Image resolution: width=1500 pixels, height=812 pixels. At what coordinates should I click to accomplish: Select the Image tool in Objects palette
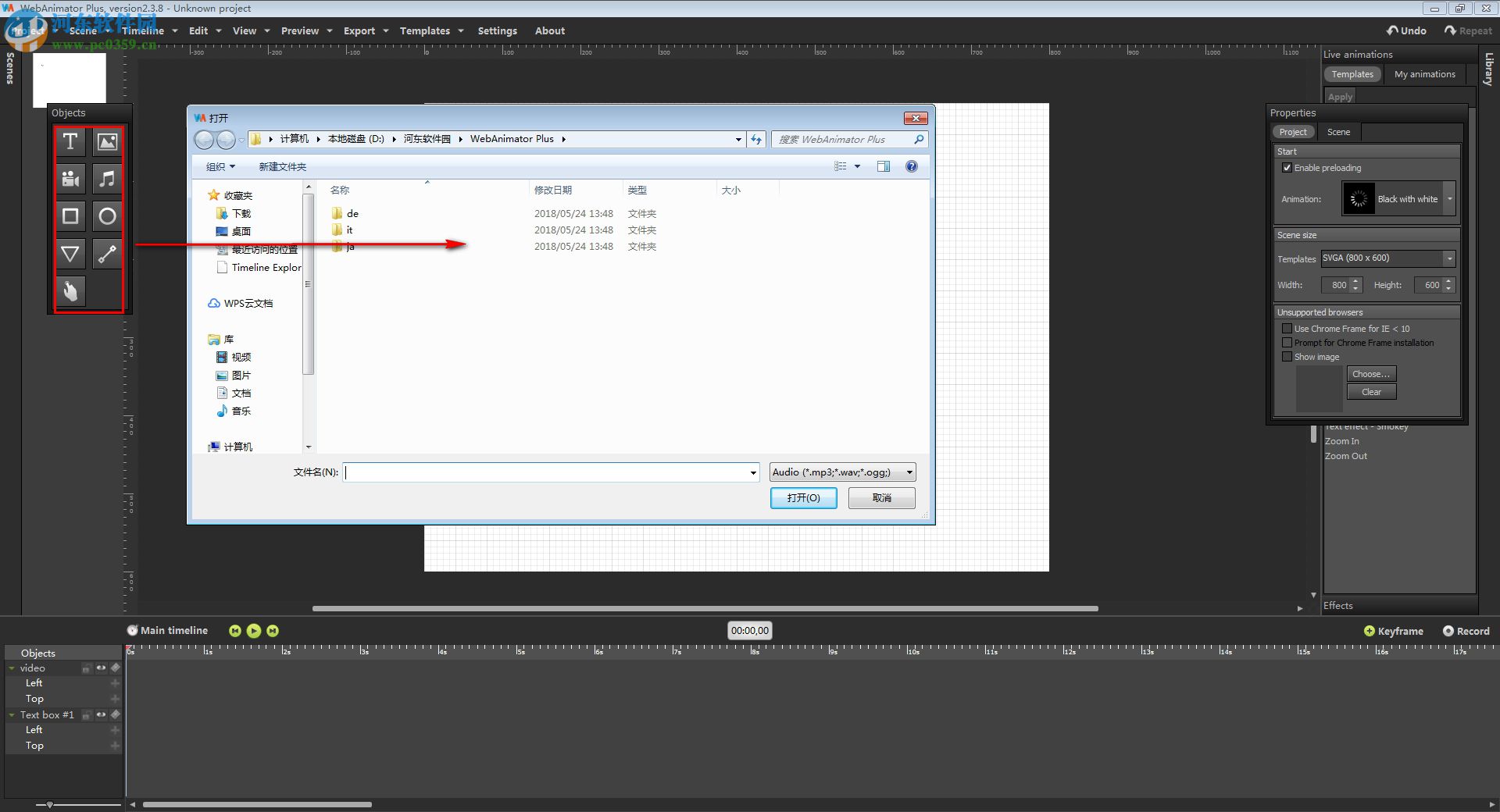click(106, 141)
